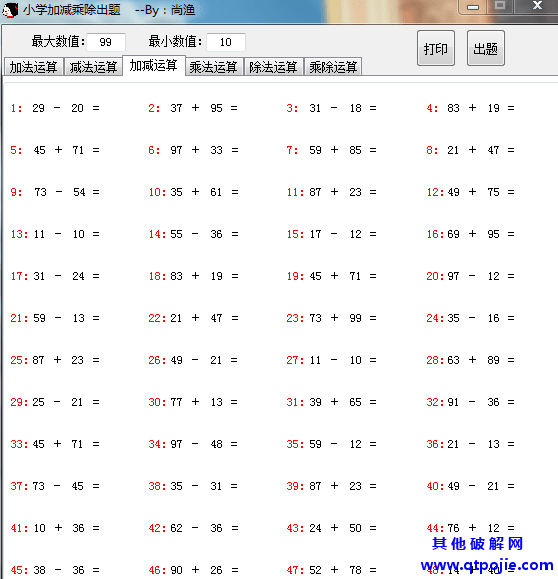
Task: Click problem 44: 76 + 12
Action: point(470,528)
